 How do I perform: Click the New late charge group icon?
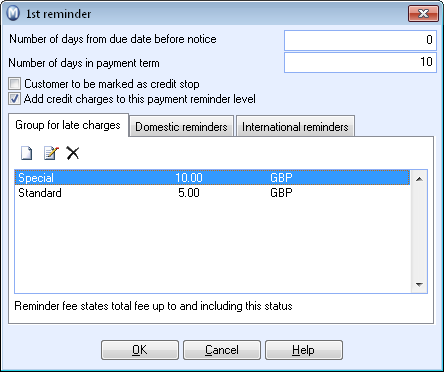(27, 153)
